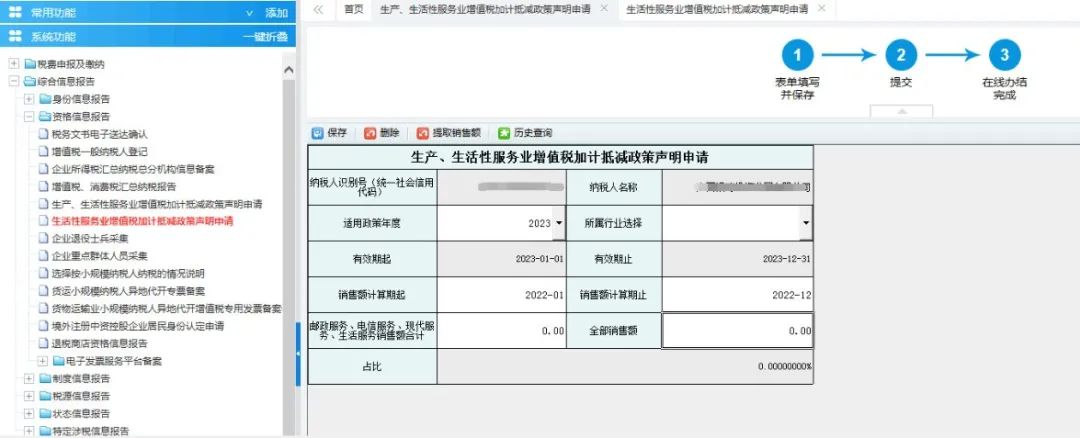
Task: Click the 制度信息报告 folder icon
Action: coord(45,379)
